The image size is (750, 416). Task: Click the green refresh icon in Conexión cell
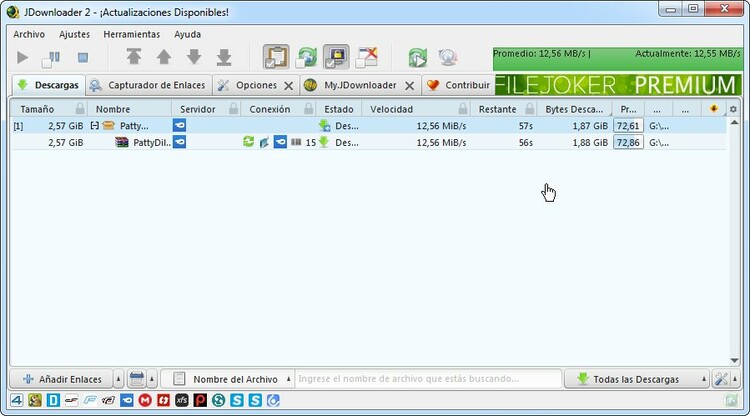[x=248, y=142]
